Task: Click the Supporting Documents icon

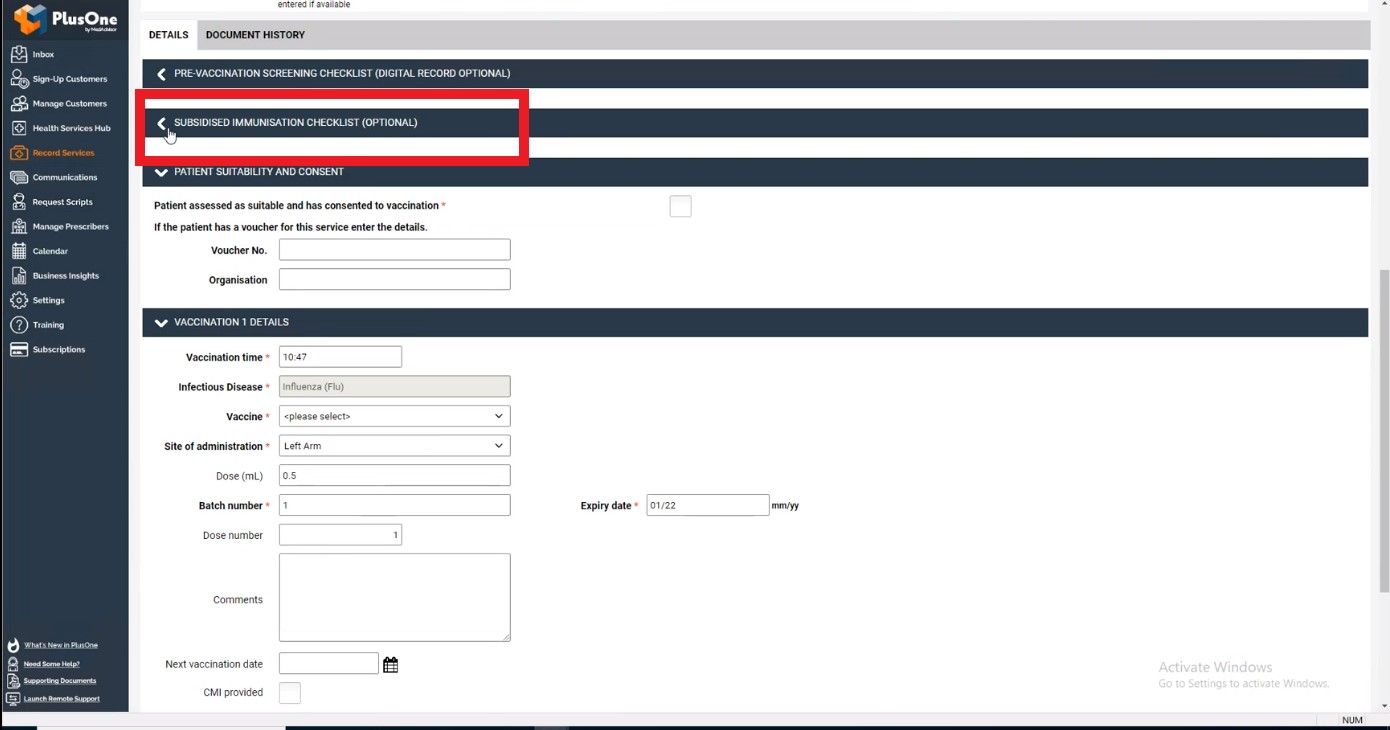Action: click(x=13, y=681)
